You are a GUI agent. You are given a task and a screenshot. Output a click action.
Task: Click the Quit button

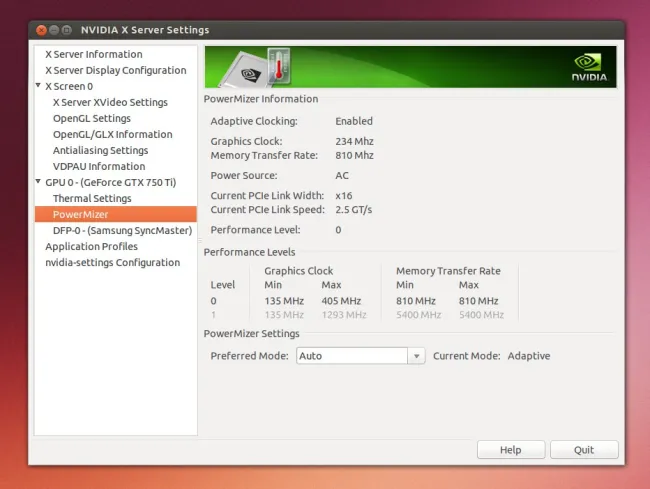click(x=584, y=450)
